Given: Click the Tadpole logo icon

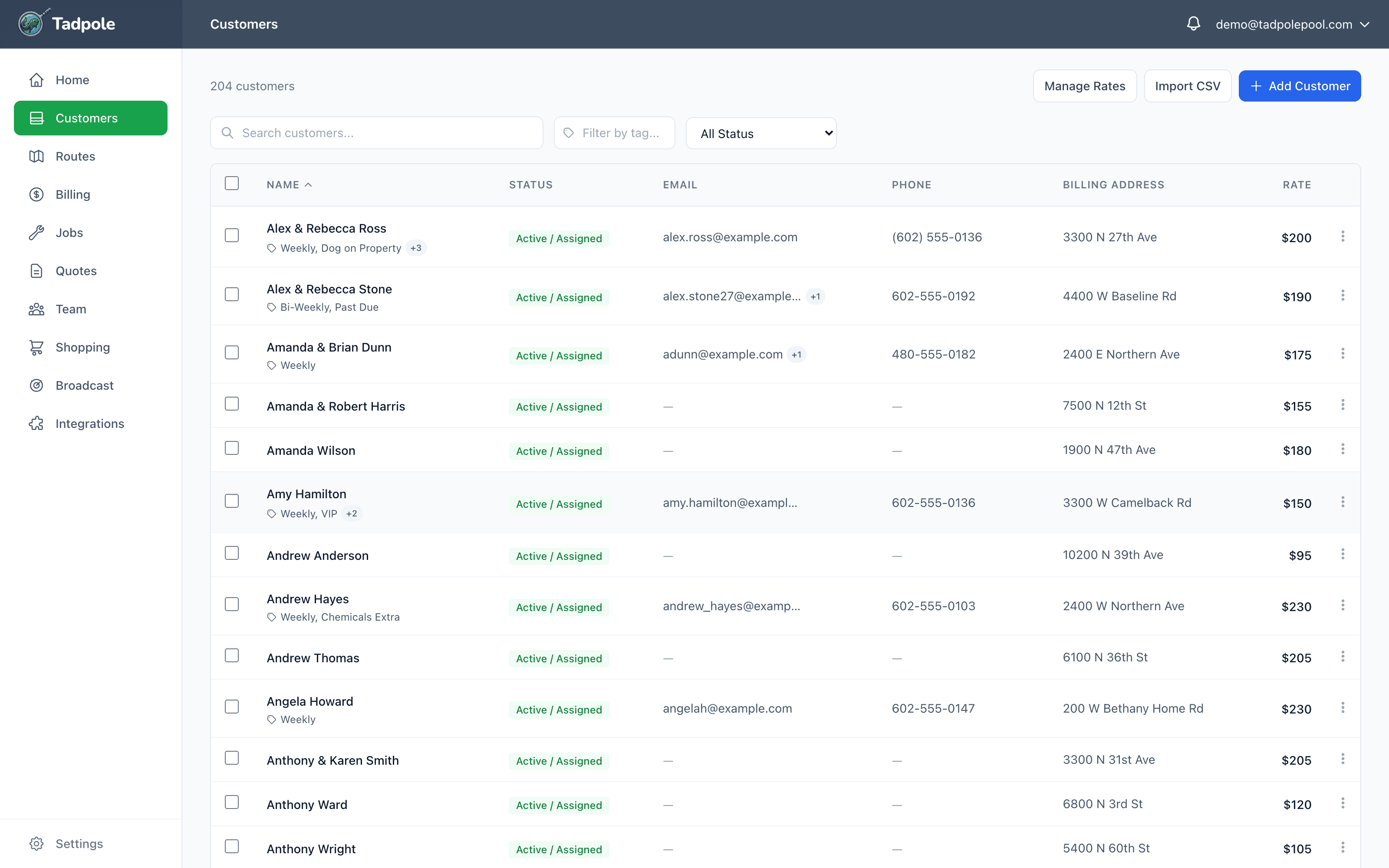Looking at the screenshot, I should click(x=32, y=23).
